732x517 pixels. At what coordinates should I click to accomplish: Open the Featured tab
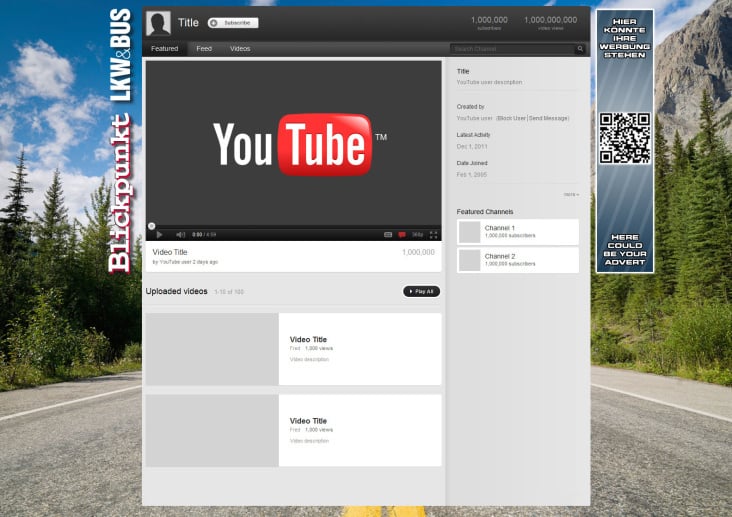(164, 49)
